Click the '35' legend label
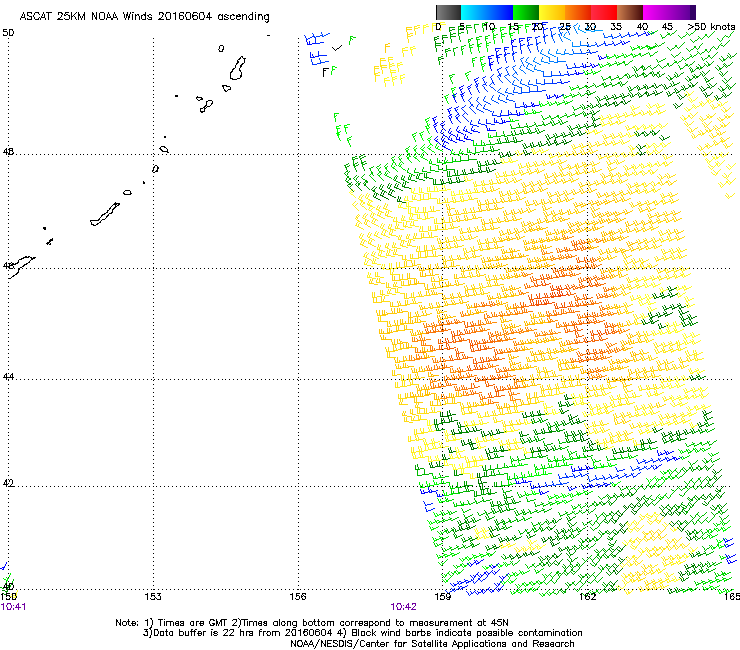 pos(616,27)
